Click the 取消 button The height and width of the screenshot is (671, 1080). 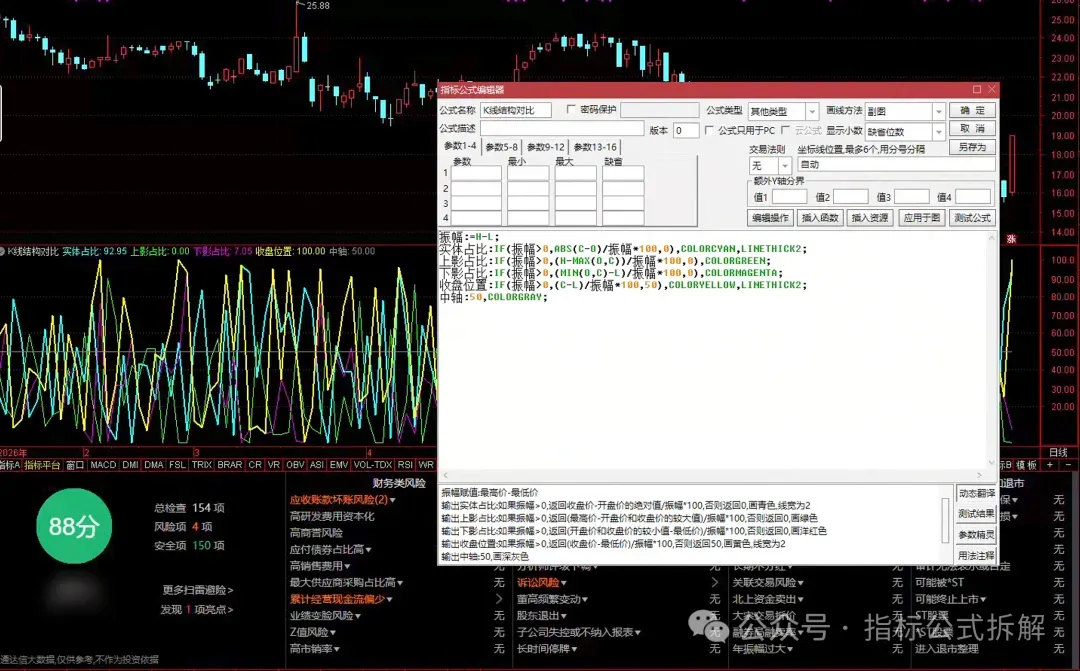pyautogui.click(x=972, y=128)
